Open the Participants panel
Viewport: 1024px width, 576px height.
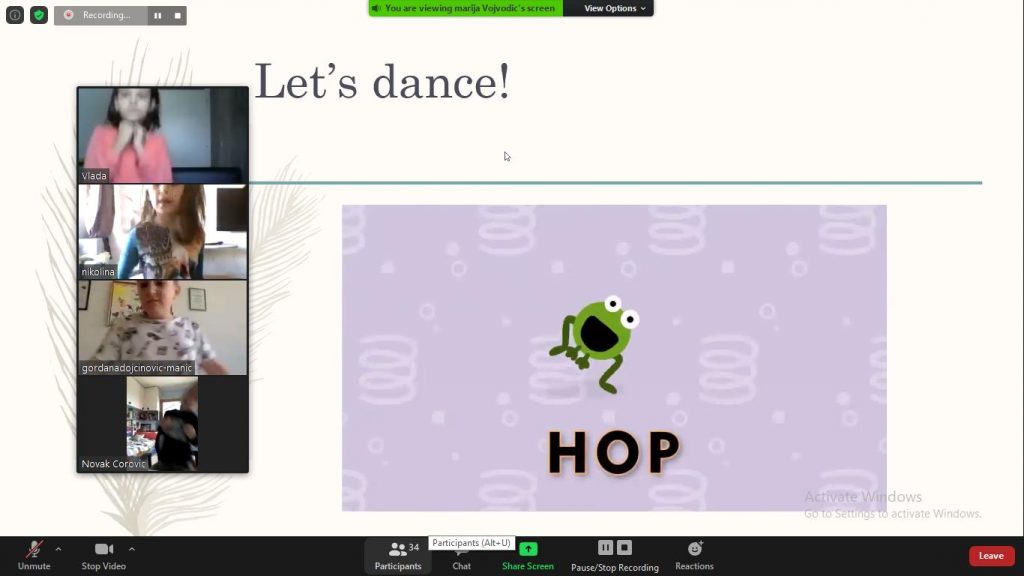[398, 555]
